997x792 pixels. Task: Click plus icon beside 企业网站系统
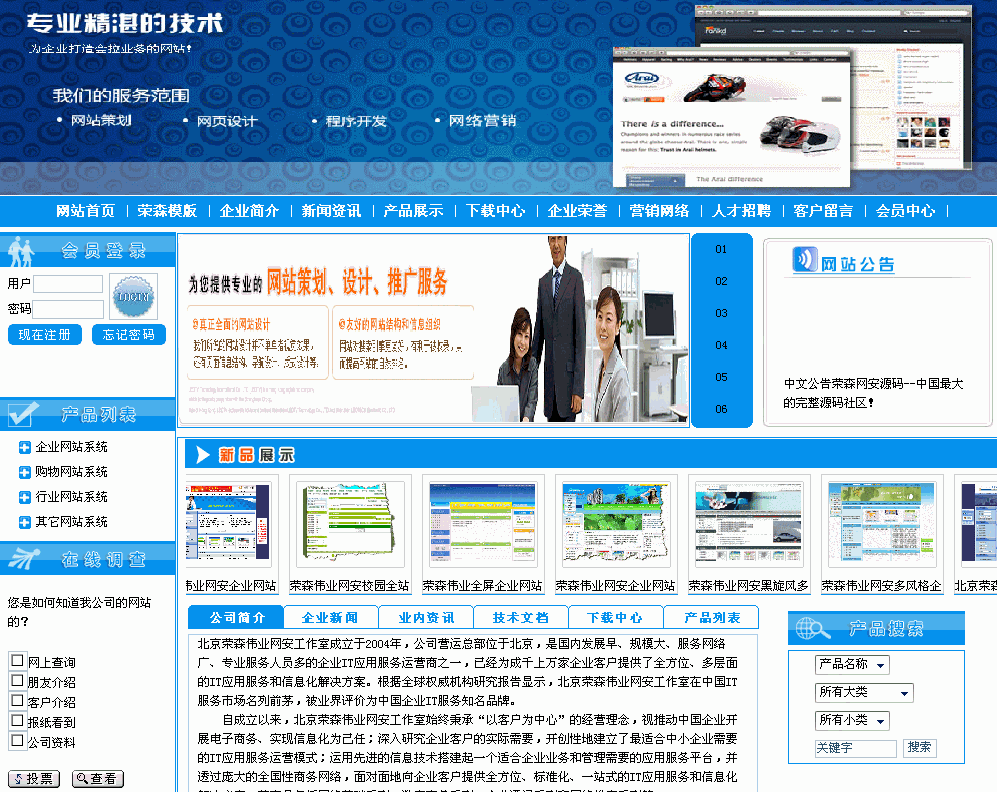[x=25, y=447]
